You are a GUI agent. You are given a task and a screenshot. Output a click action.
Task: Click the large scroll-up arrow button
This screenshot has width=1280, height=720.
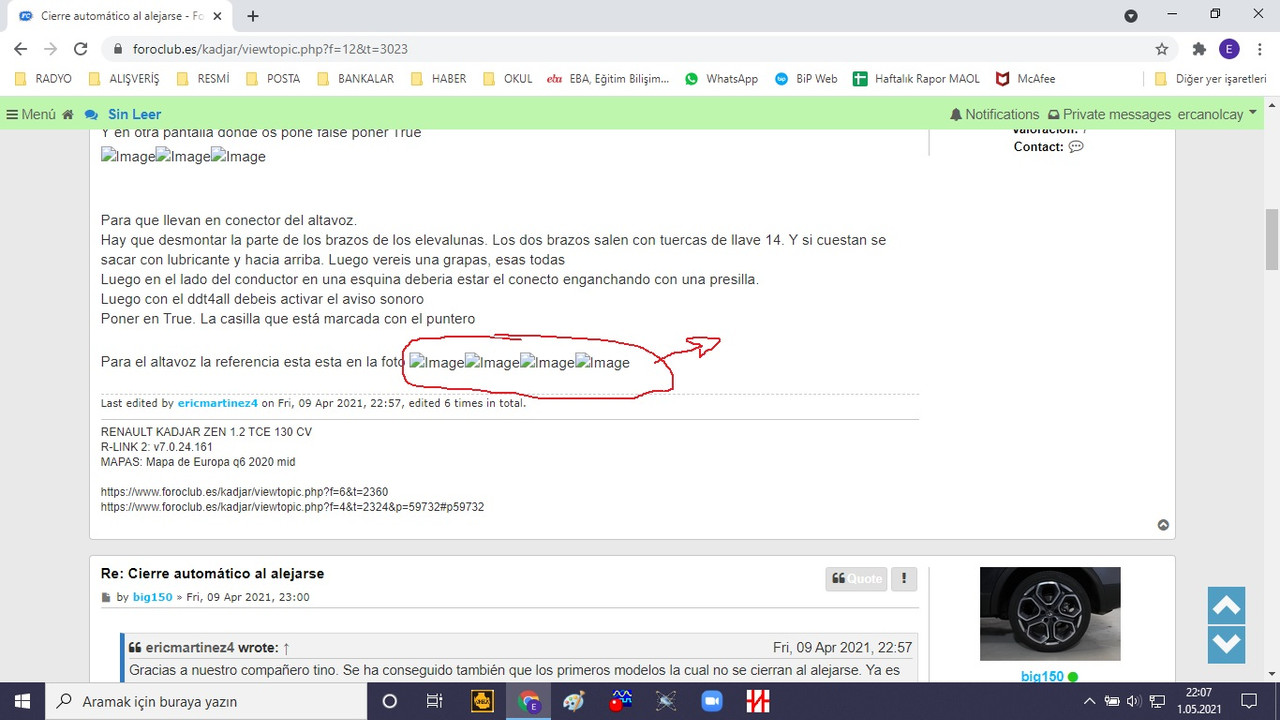pos(1226,605)
